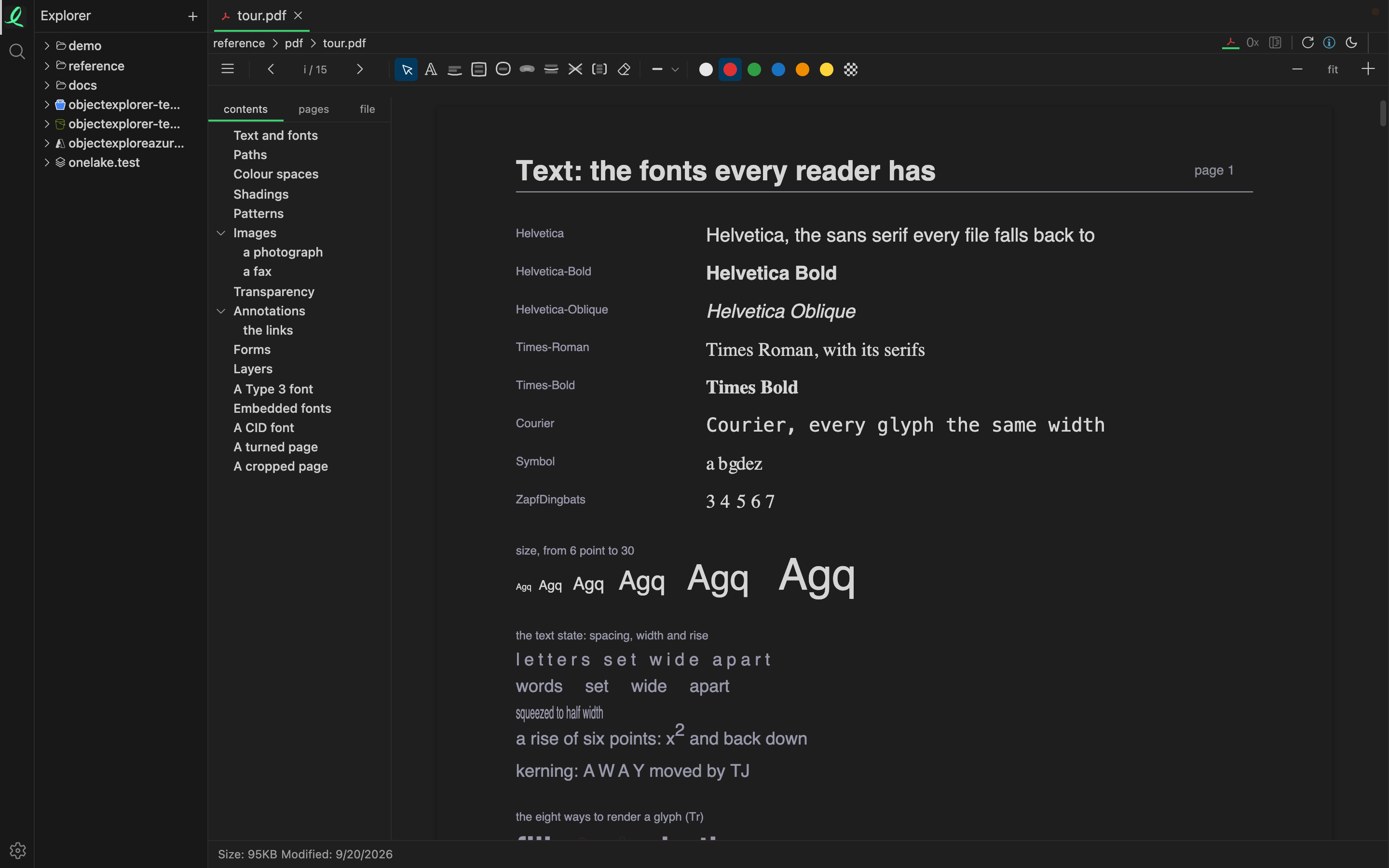Click status bar Size: 95KB text

pyautogui.click(x=247, y=854)
